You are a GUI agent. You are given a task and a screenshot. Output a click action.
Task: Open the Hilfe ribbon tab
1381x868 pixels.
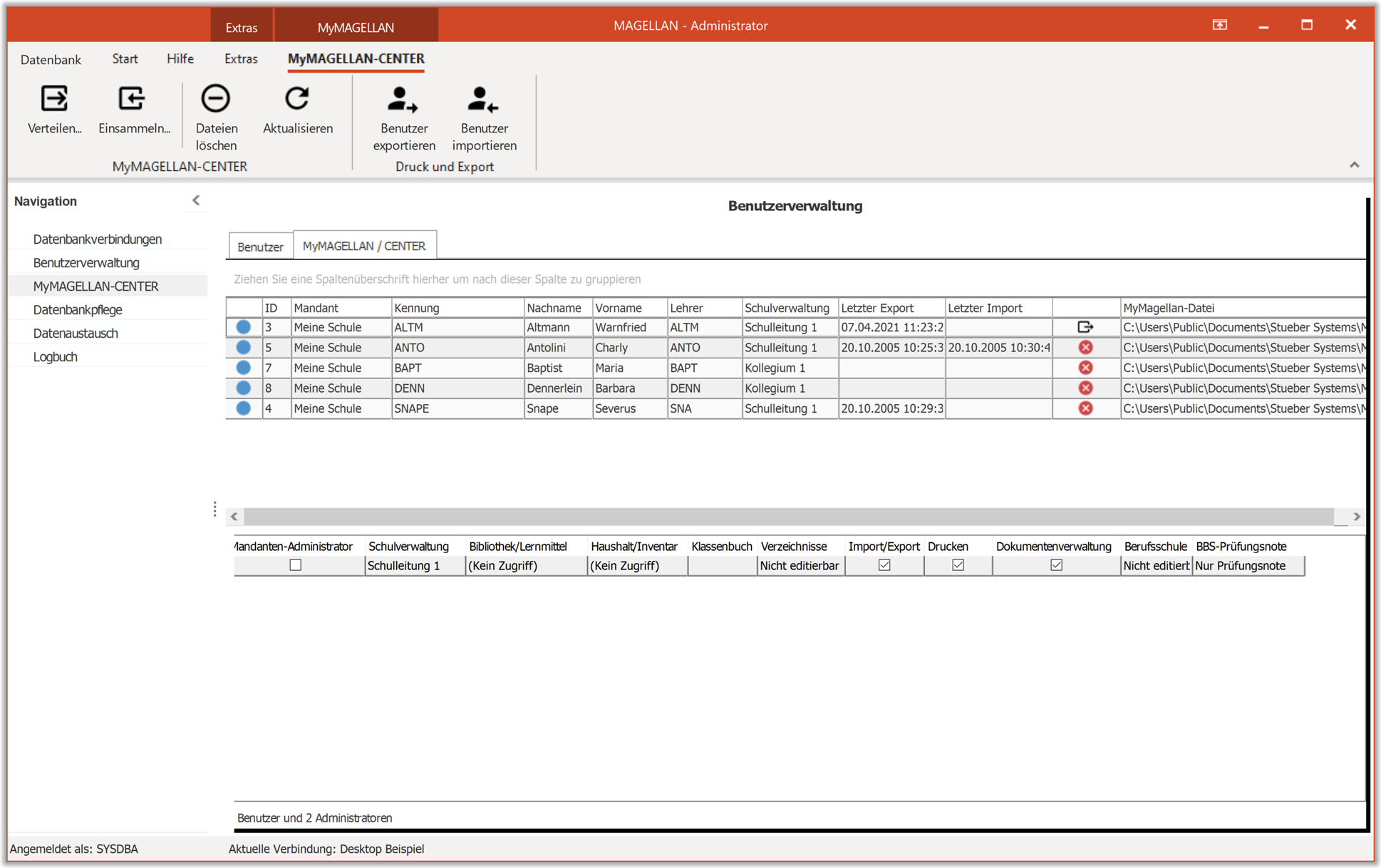[x=180, y=59]
